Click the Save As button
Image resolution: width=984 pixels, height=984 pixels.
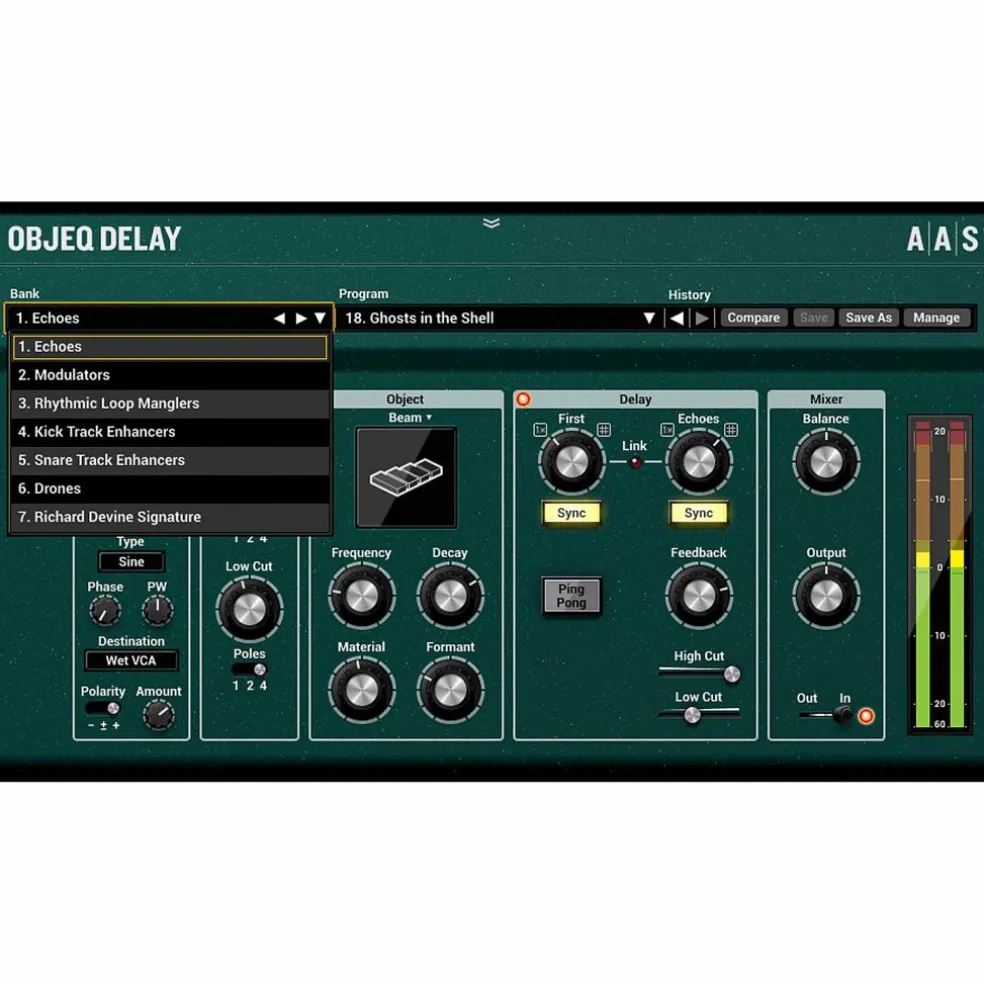pos(869,318)
